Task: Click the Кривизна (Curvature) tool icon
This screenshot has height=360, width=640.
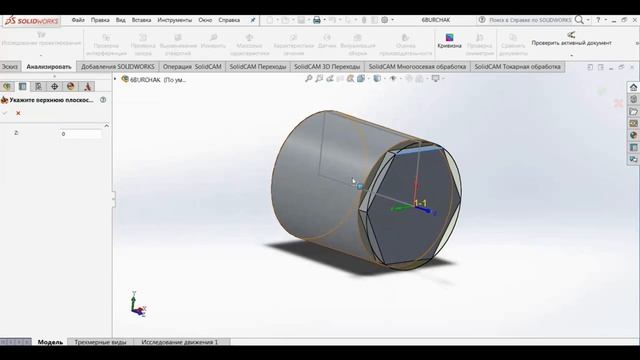Action: (x=449, y=38)
